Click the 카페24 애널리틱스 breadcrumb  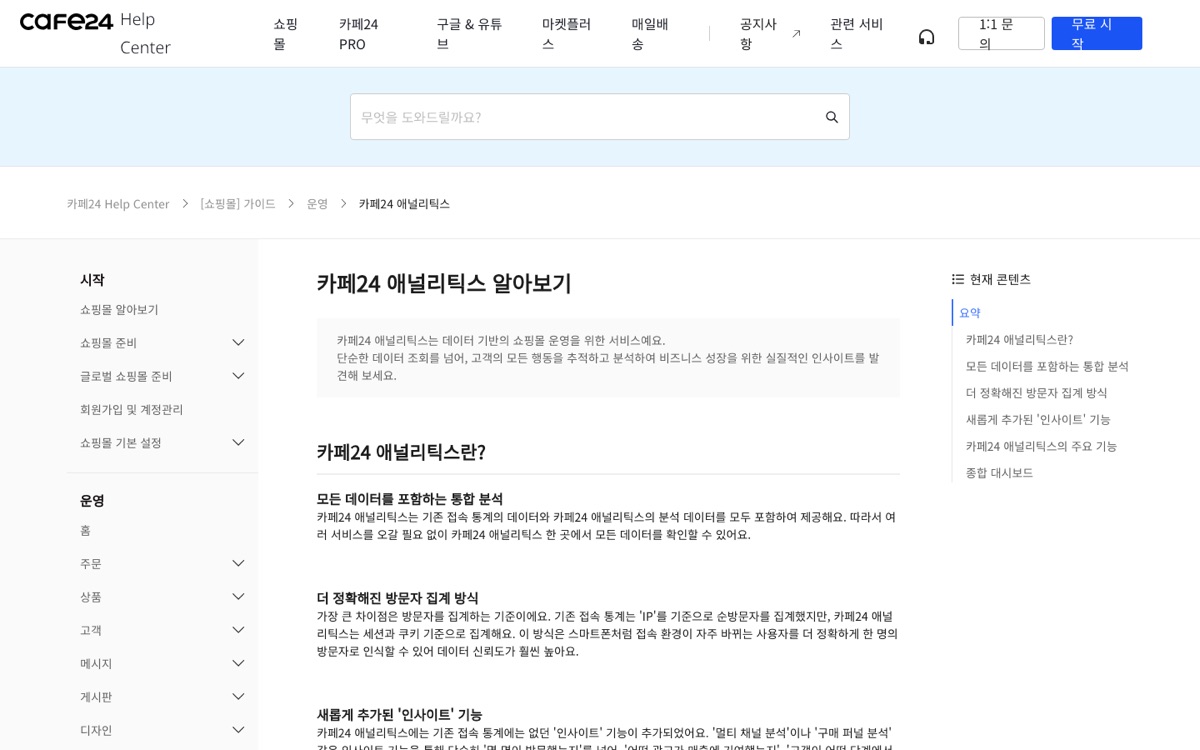coord(404,204)
